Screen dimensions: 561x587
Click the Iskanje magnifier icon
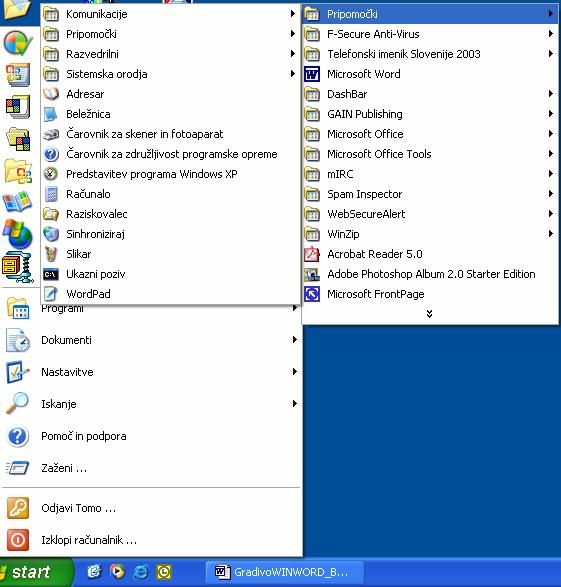17,404
